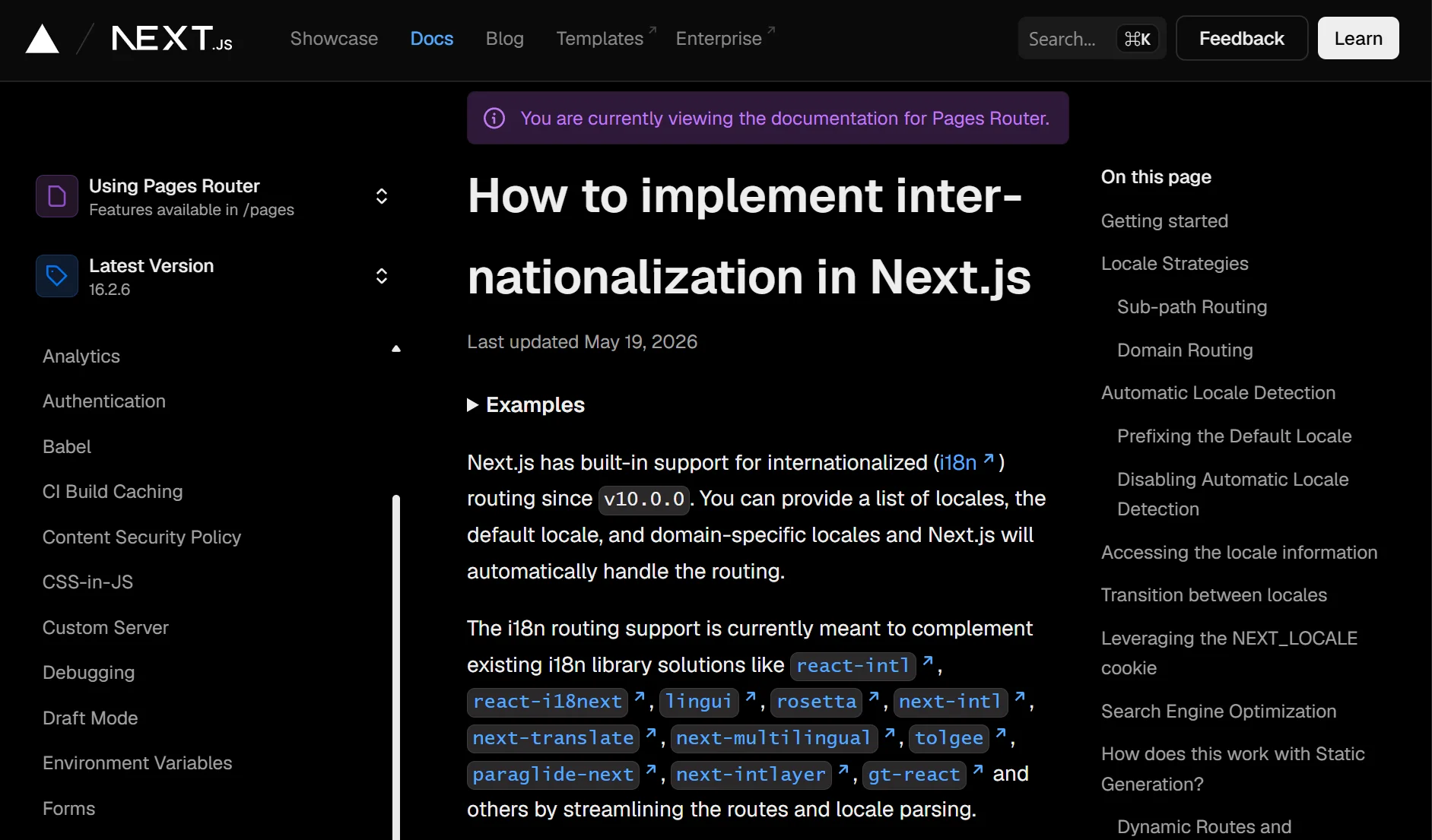This screenshot has height=840, width=1432.
Task: Click the Latest Version tag icon
Action: [x=57, y=276]
